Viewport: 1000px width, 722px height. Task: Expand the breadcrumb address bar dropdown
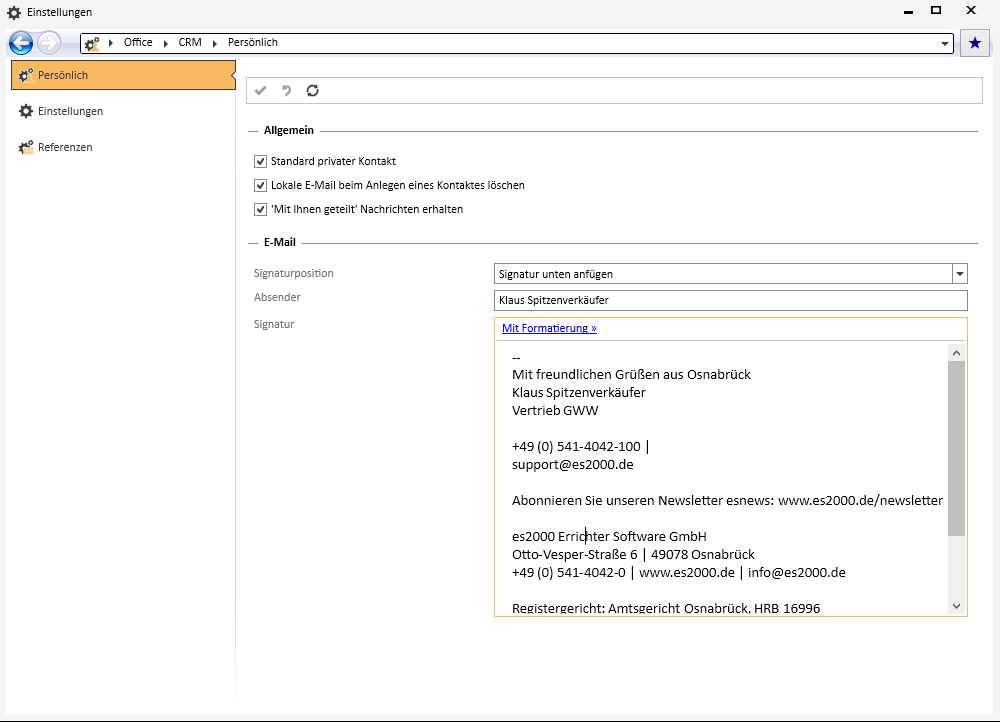(945, 43)
